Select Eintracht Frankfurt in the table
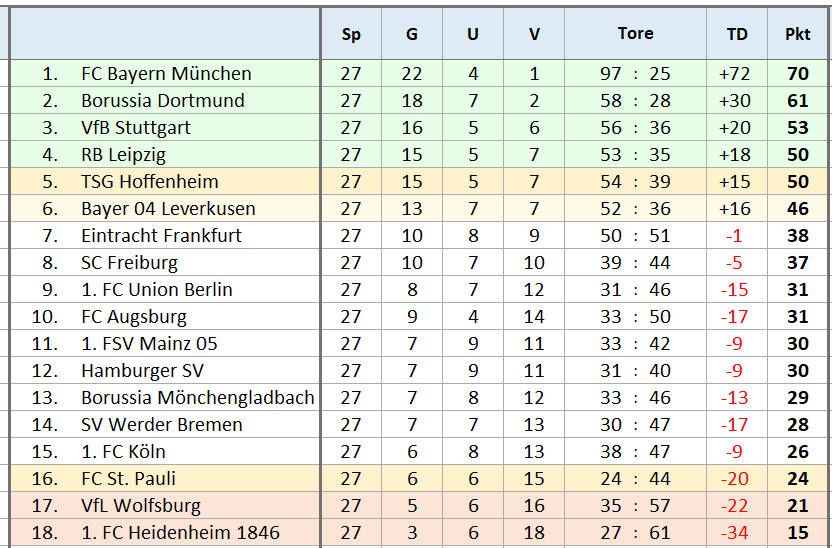The image size is (832, 548). point(161,236)
